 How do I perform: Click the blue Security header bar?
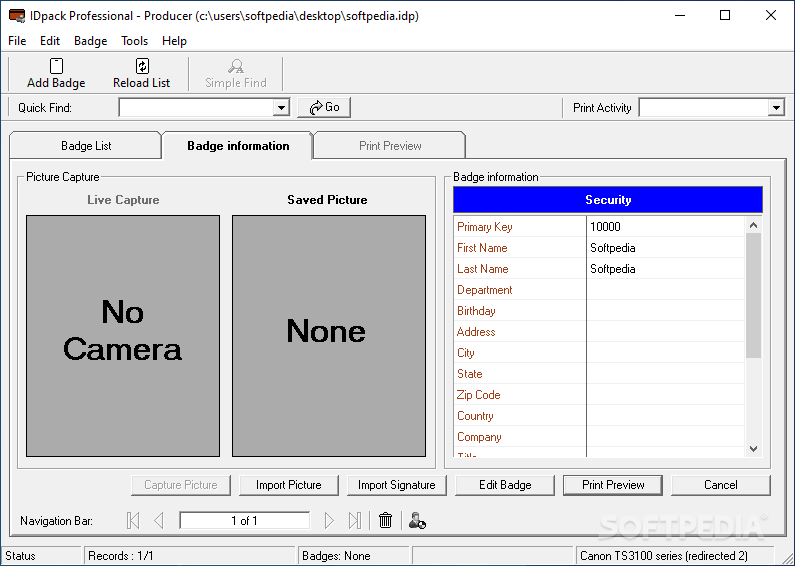tap(607, 200)
